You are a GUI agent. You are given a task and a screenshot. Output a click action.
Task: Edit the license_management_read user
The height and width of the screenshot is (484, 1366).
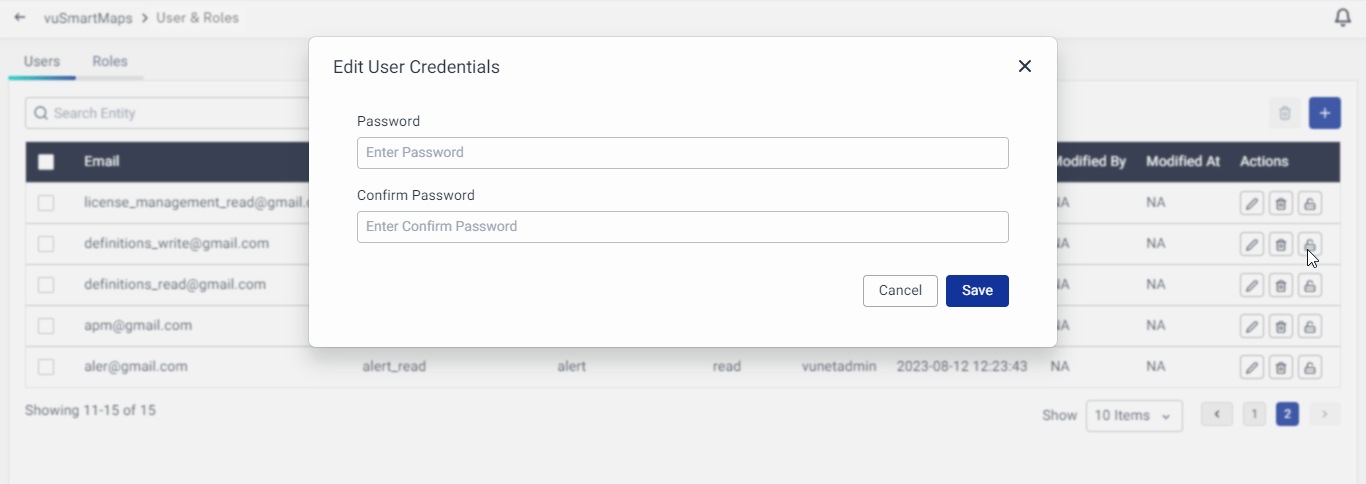(1251, 203)
